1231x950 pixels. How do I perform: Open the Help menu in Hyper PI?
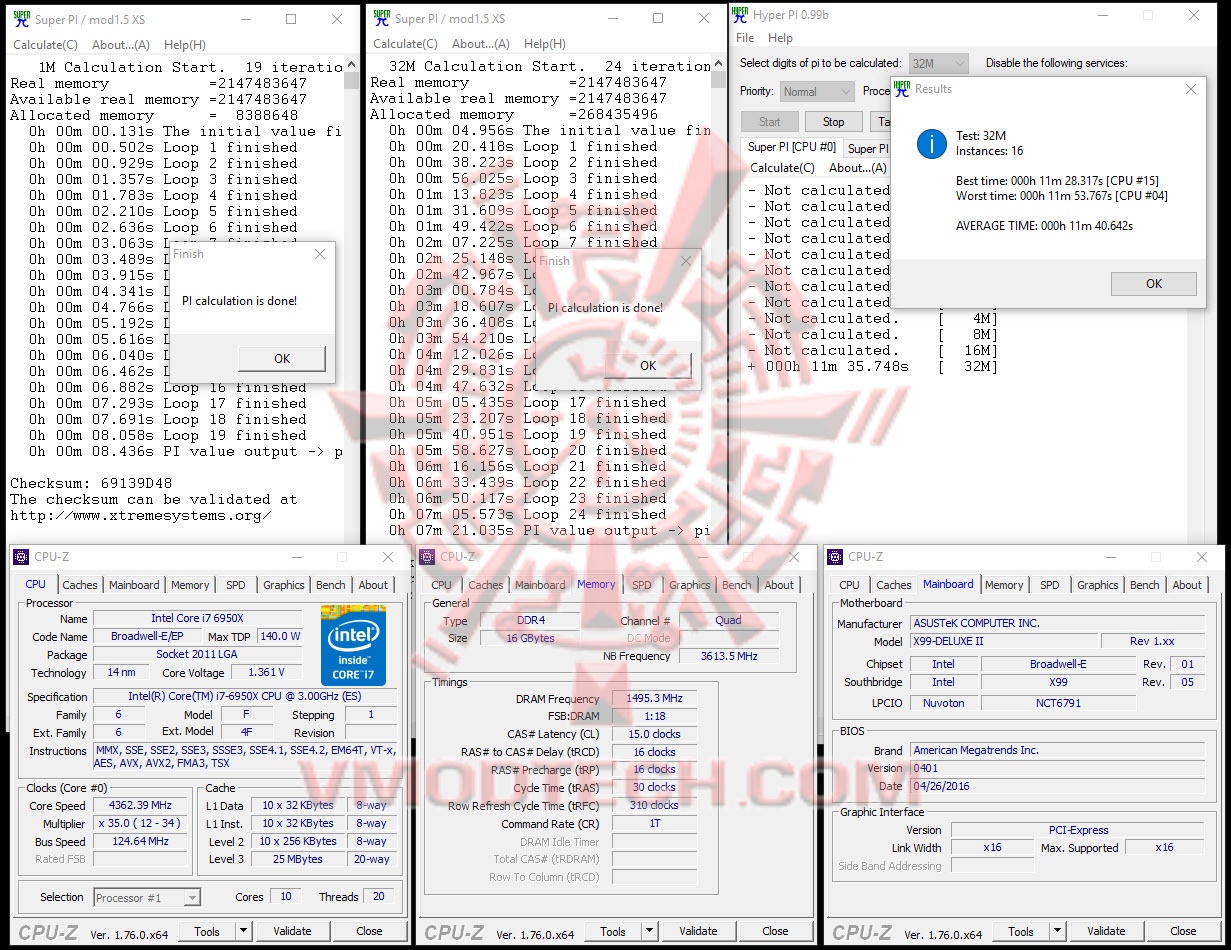tap(780, 38)
